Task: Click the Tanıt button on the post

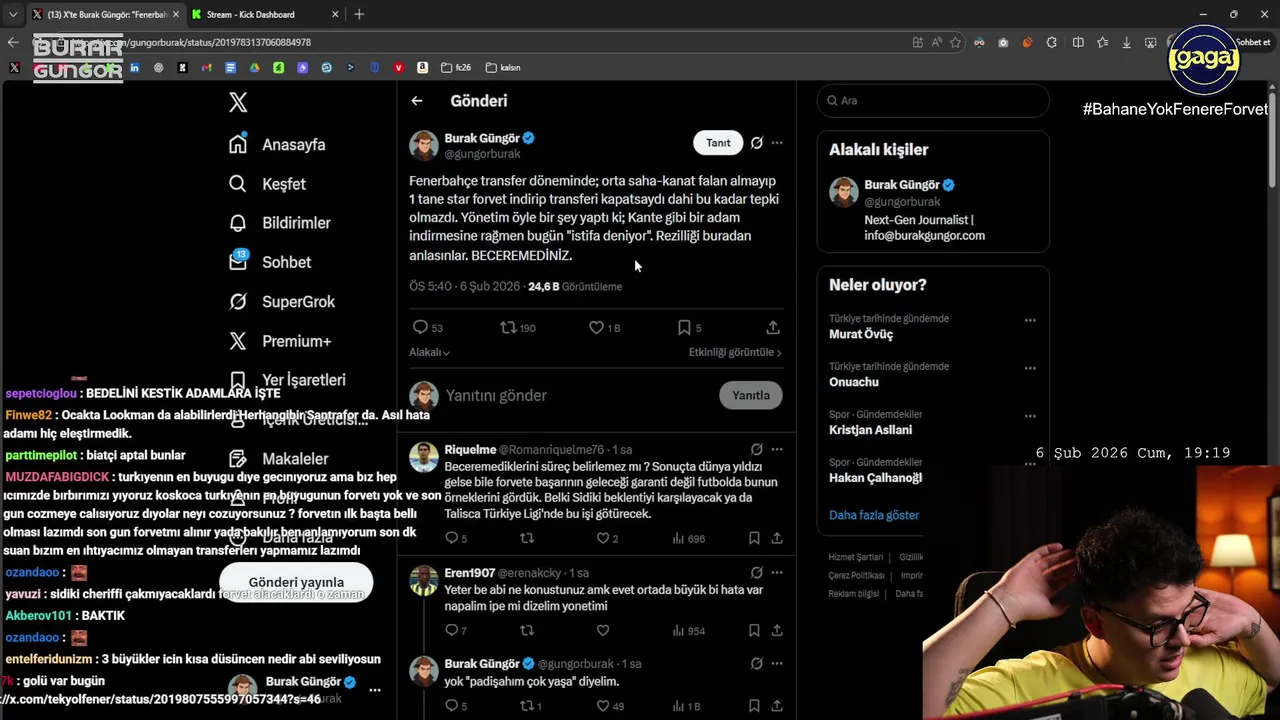Action: (718, 143)
